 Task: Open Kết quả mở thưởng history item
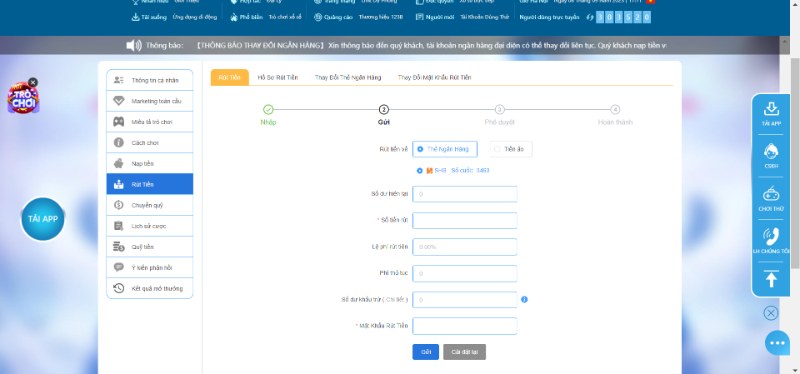[149, 288]
